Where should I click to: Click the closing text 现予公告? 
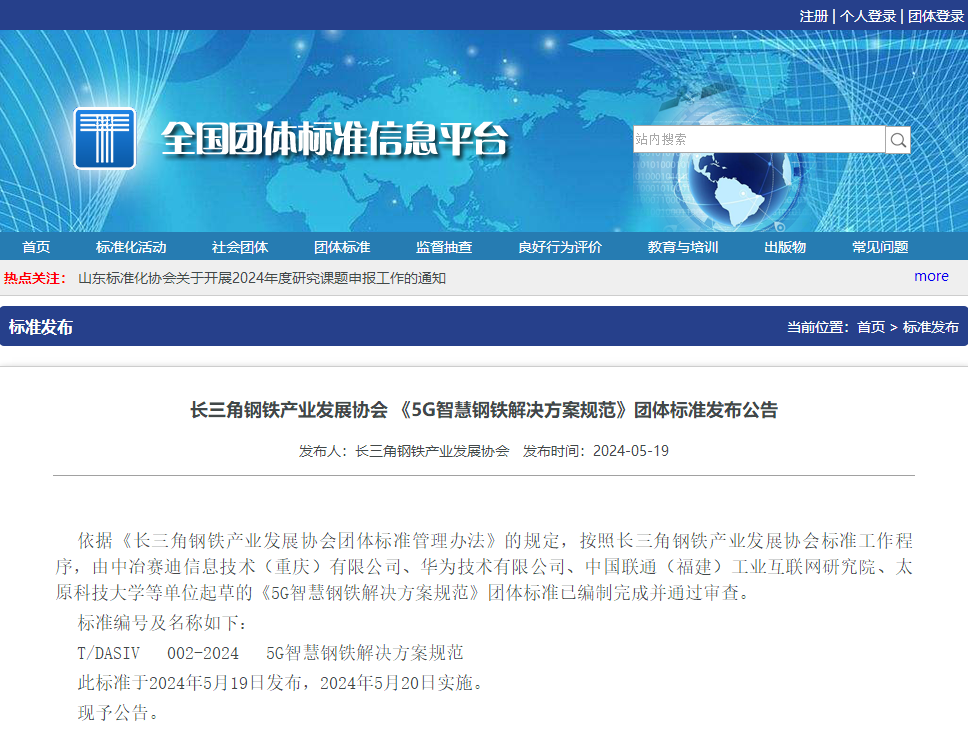click(x=119, y=713)
